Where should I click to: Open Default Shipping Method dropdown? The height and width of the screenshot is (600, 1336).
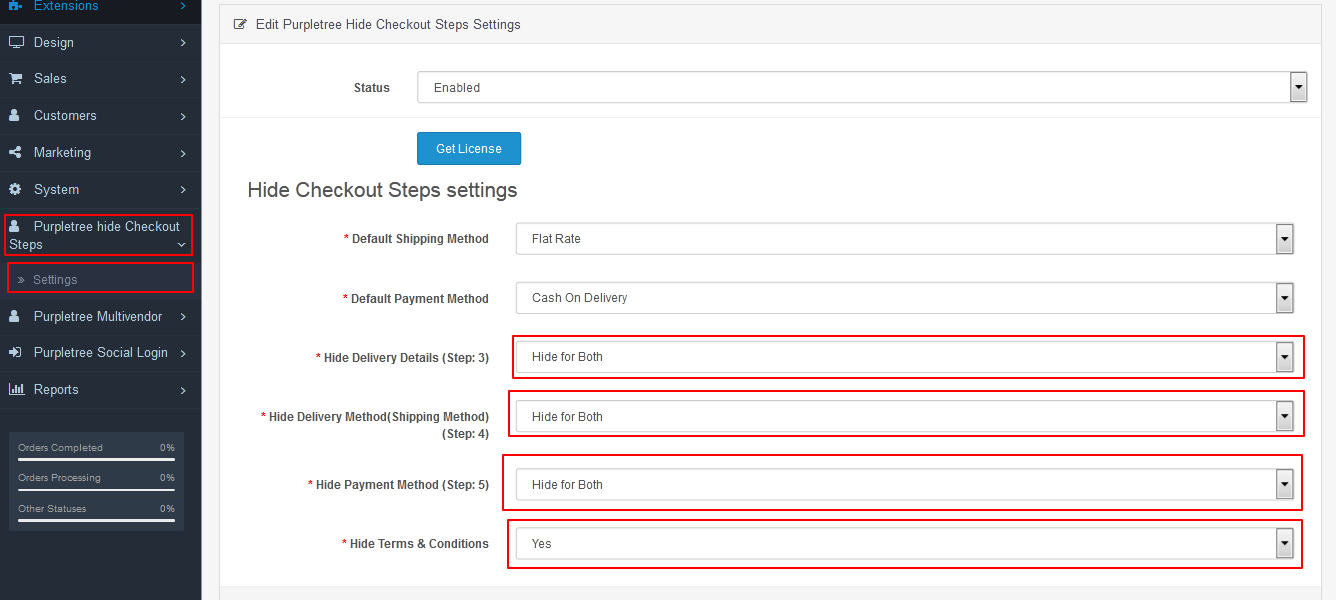point(905,239)
